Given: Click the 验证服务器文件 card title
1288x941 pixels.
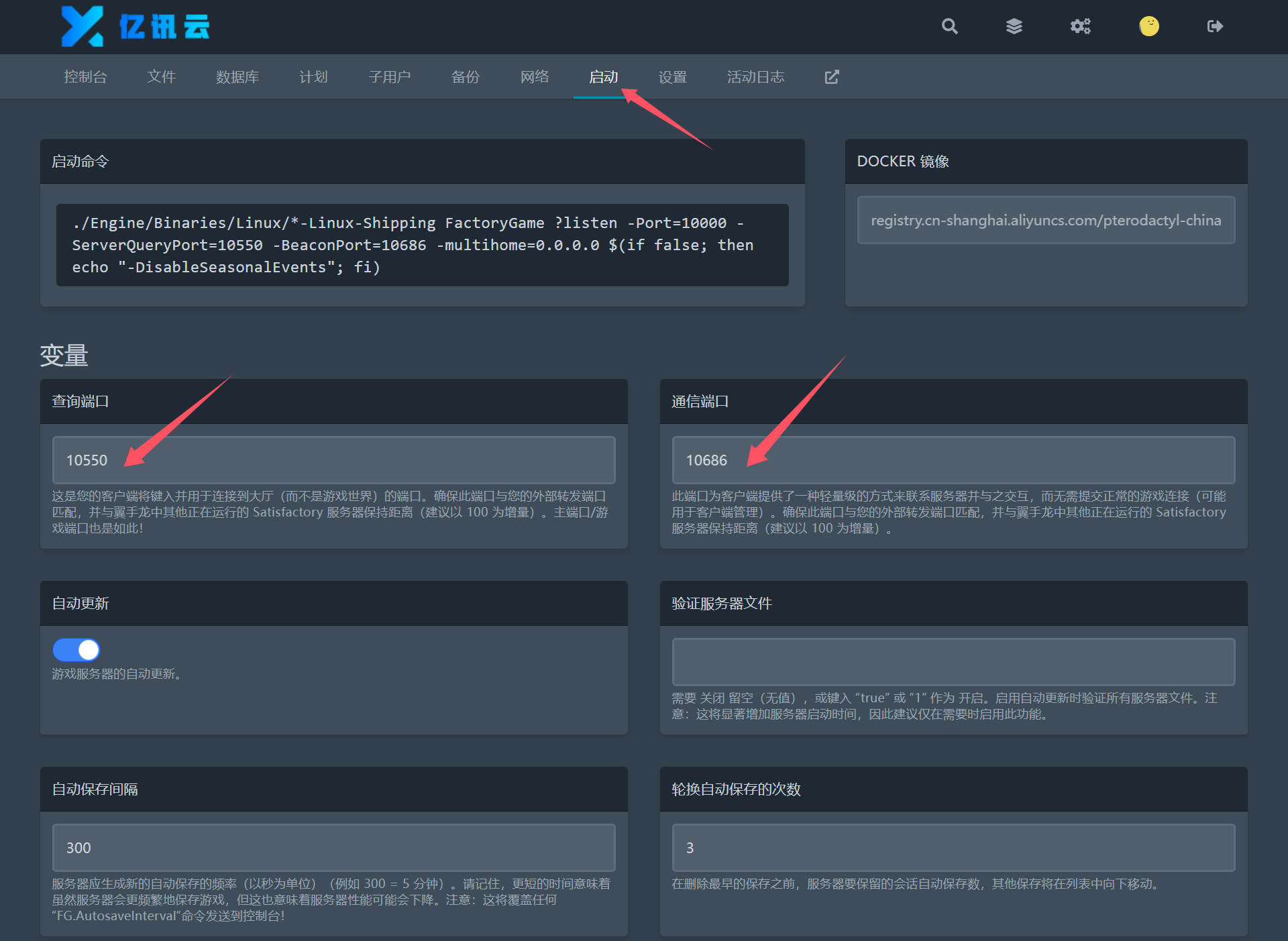Looking at the screenshot, I should click(x=722, y=603).
